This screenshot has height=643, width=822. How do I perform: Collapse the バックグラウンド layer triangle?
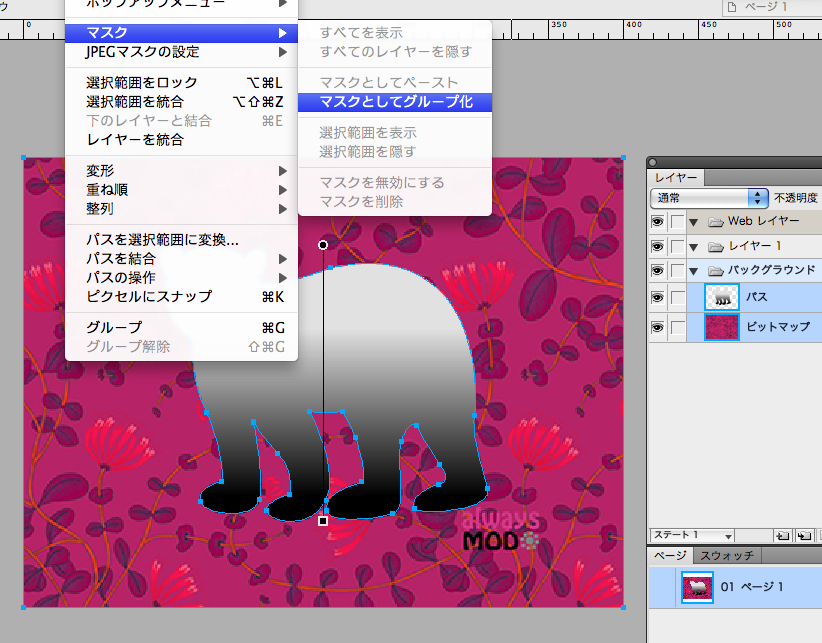(x=693, y=271)
